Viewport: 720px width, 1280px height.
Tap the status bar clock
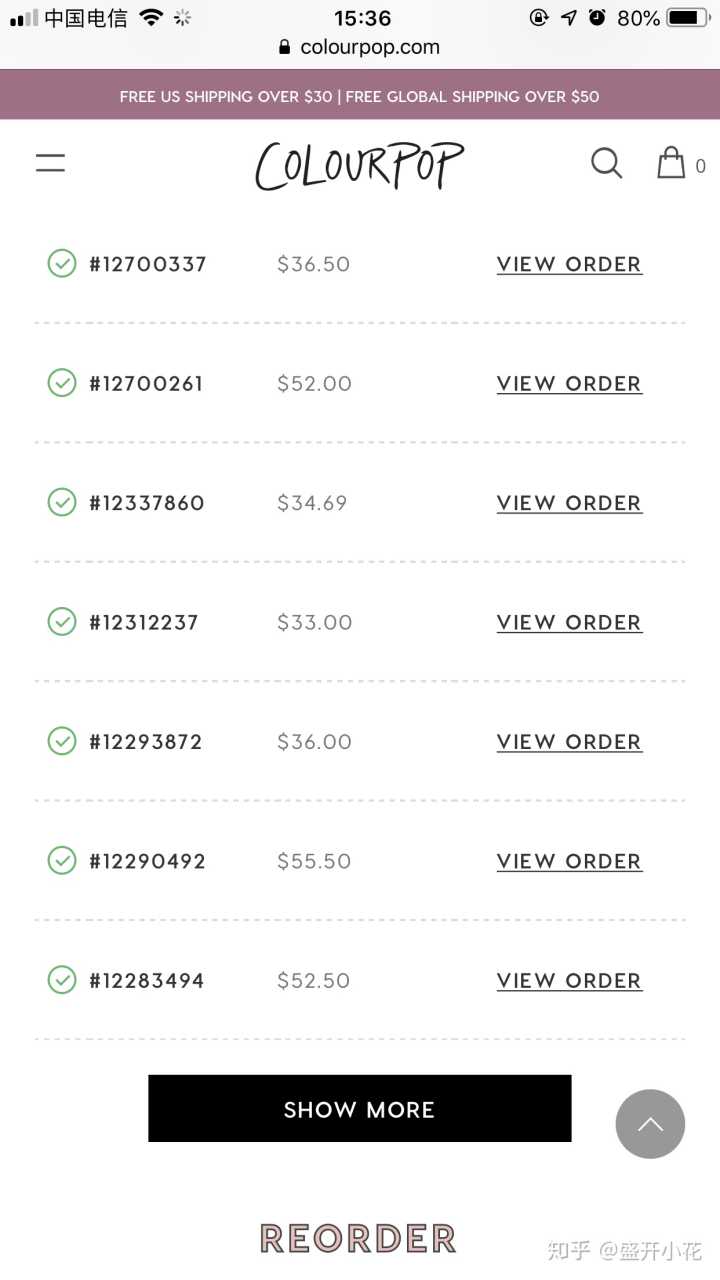tap(362, 18)
